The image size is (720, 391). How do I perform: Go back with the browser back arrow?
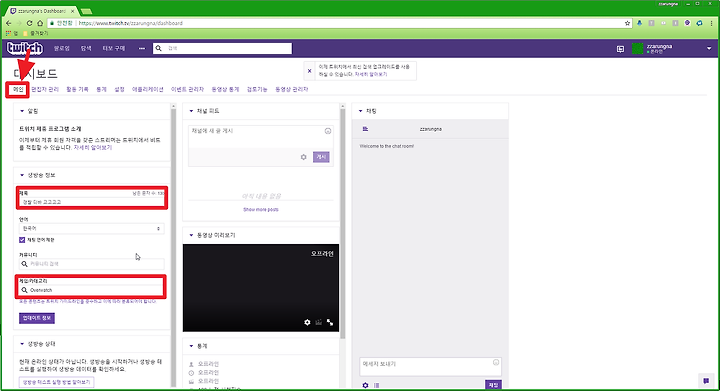9,23
